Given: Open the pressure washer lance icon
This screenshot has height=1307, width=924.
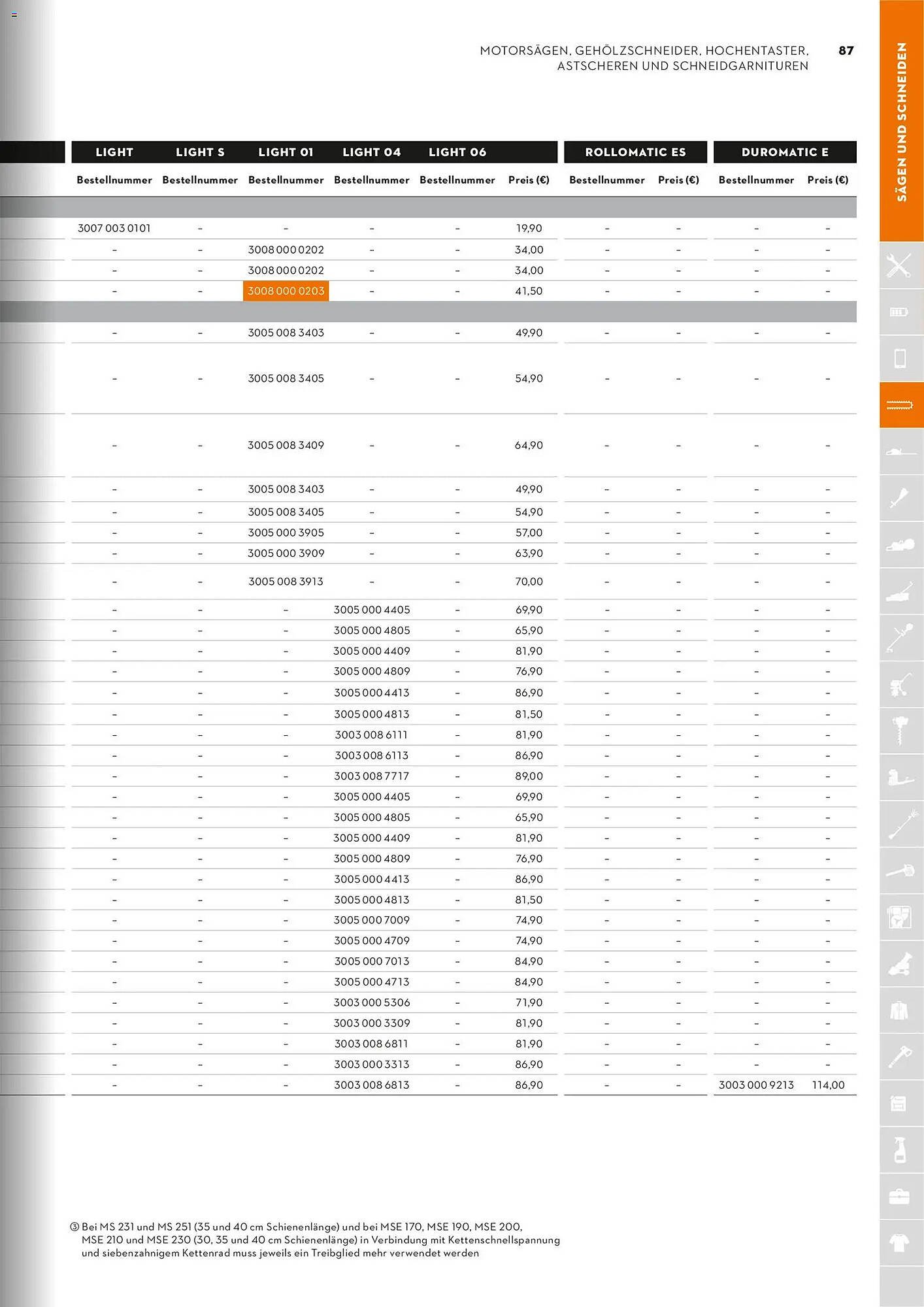Looking at the screenshot, I should [901, 824].
